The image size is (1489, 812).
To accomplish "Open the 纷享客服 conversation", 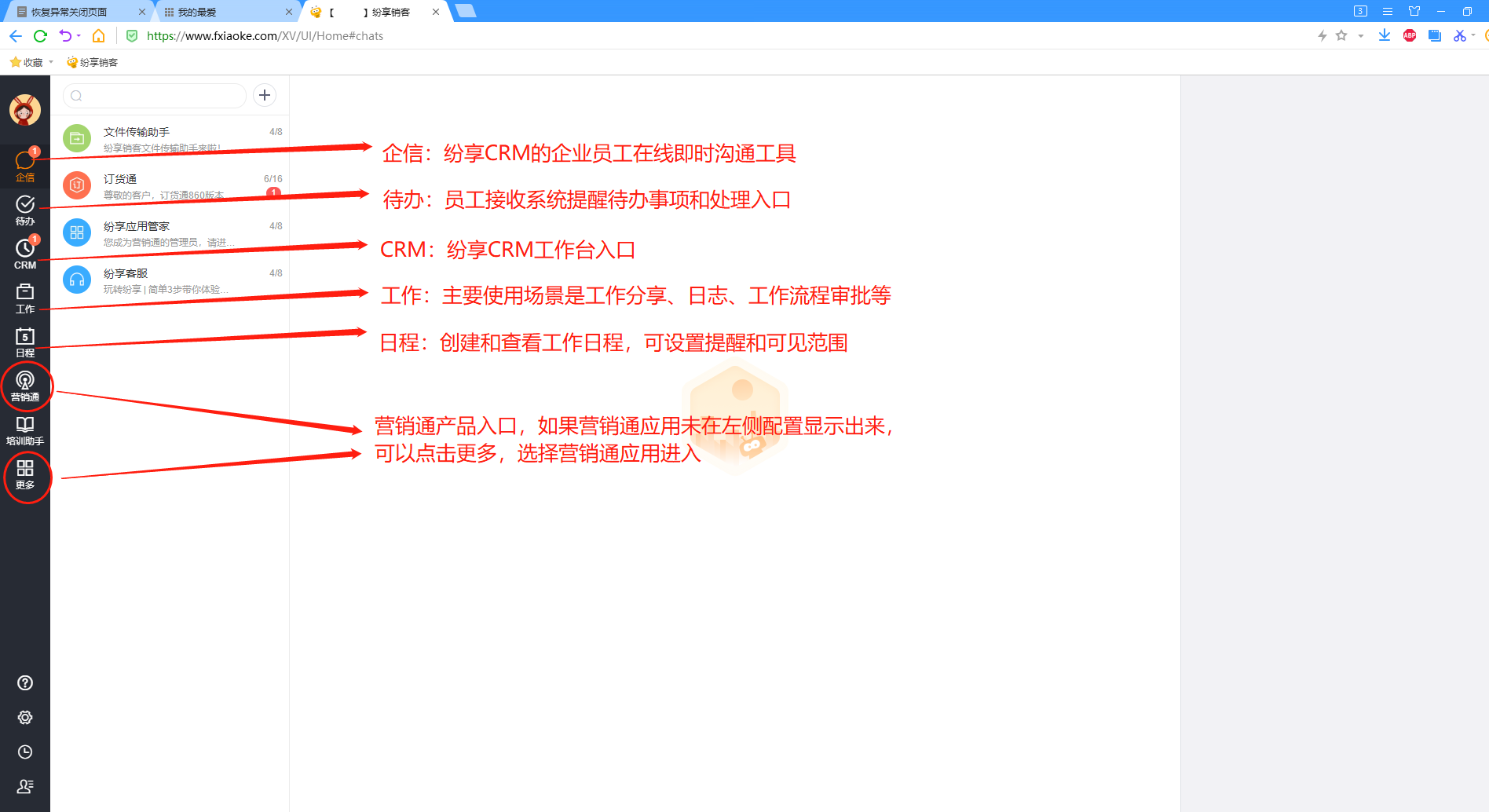I will tap(170, 280).
